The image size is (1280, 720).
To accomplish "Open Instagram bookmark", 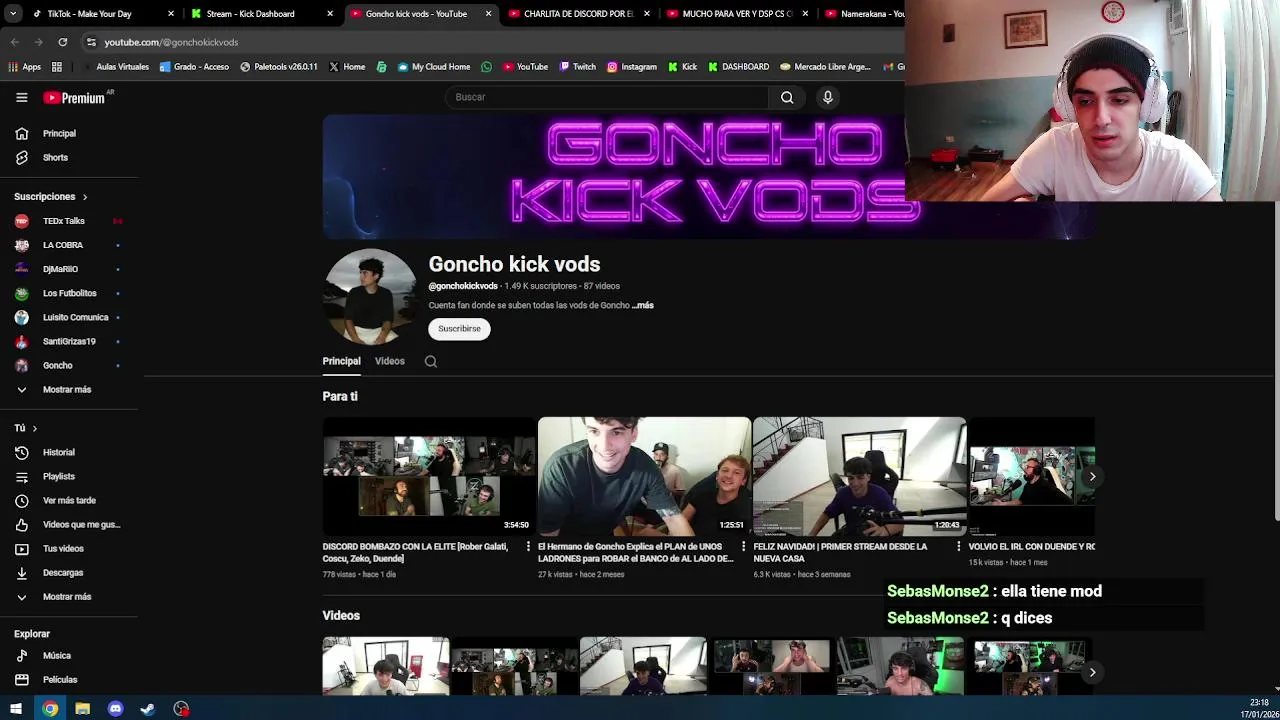I will pos(631,67).
